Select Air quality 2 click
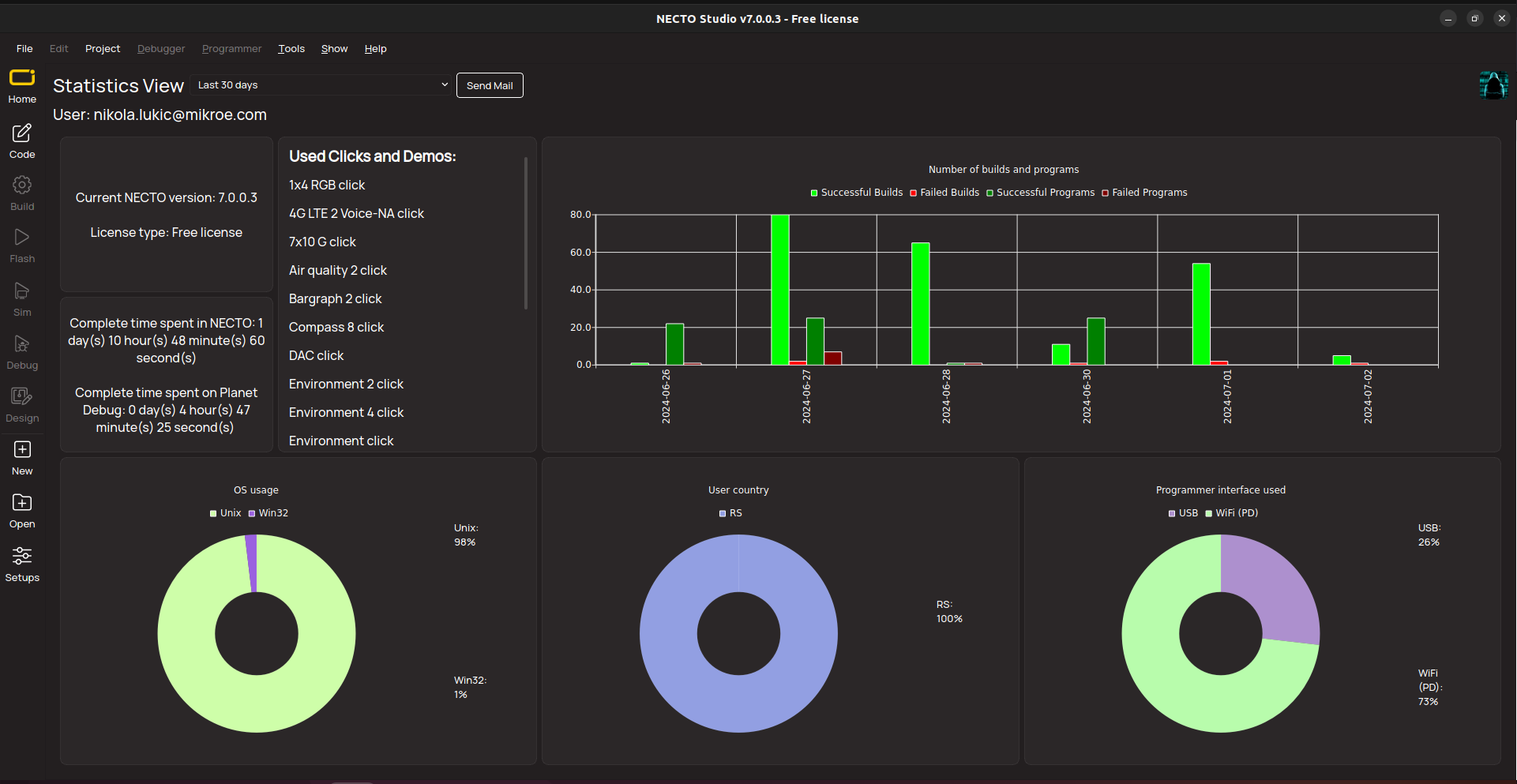 338,270
